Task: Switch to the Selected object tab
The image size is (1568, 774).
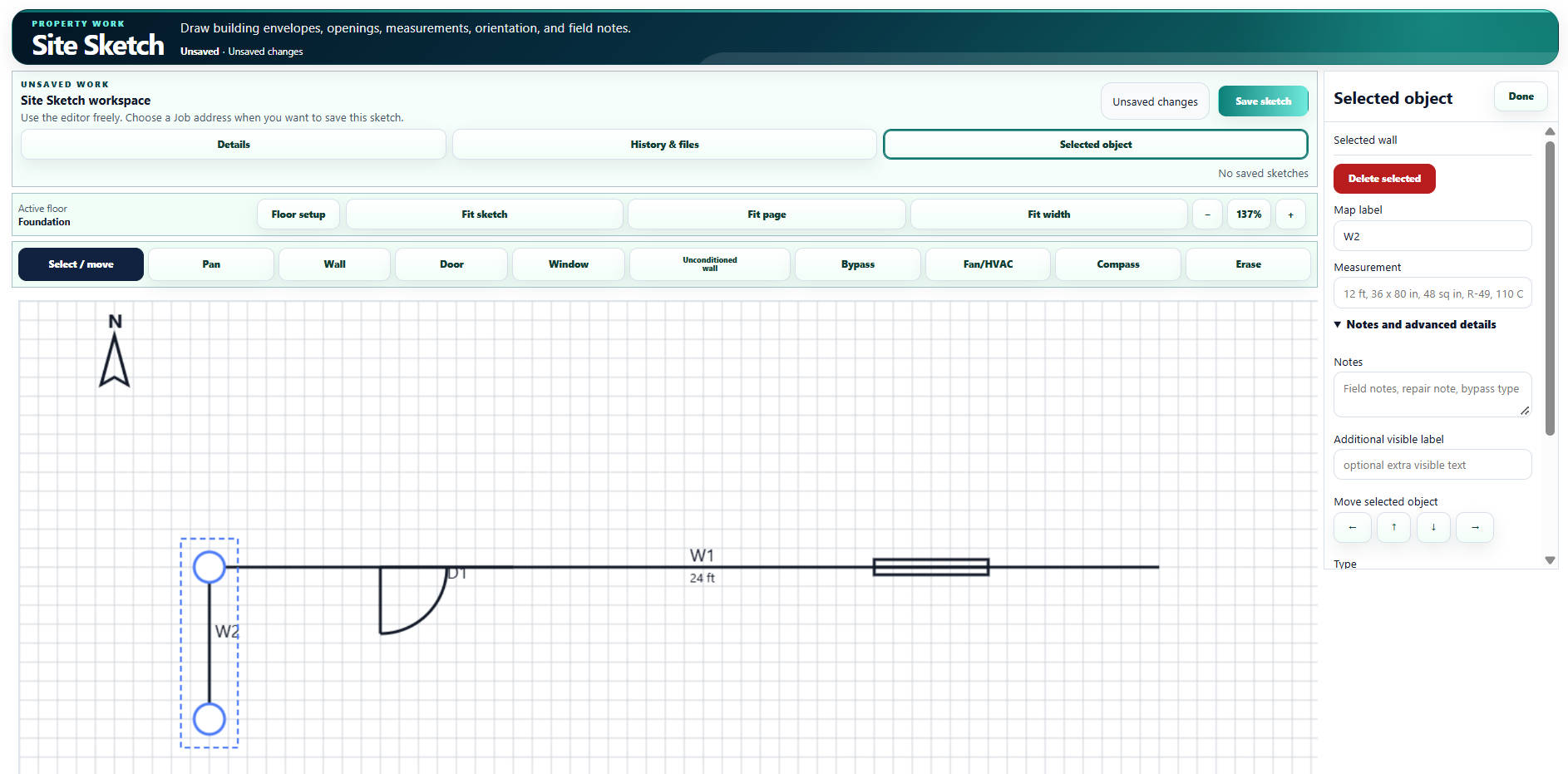Action: tap(1096, 145)
